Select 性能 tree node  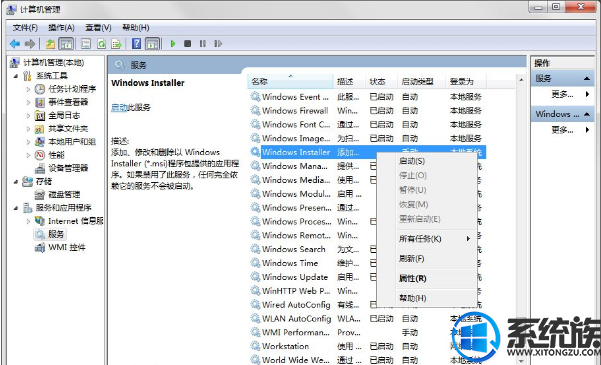pyautogui.click(x=56, y=155)
